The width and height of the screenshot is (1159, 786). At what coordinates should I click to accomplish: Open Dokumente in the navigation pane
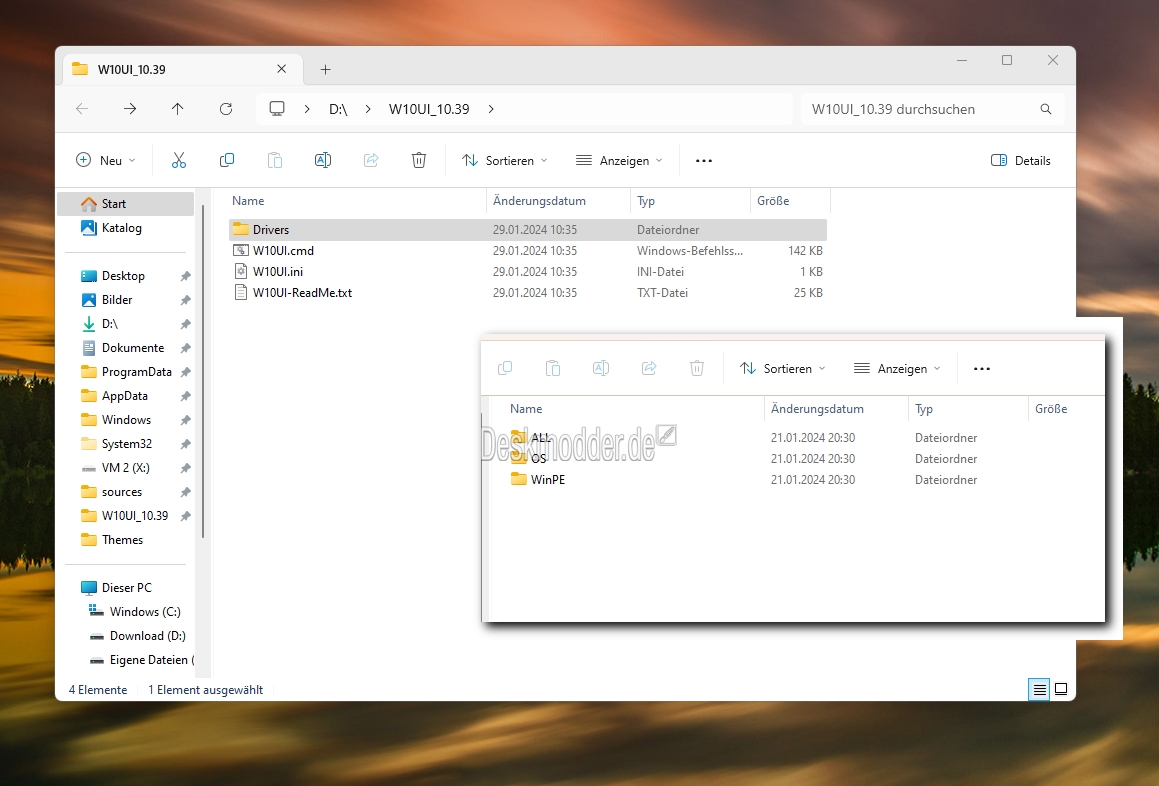point(126,348)
